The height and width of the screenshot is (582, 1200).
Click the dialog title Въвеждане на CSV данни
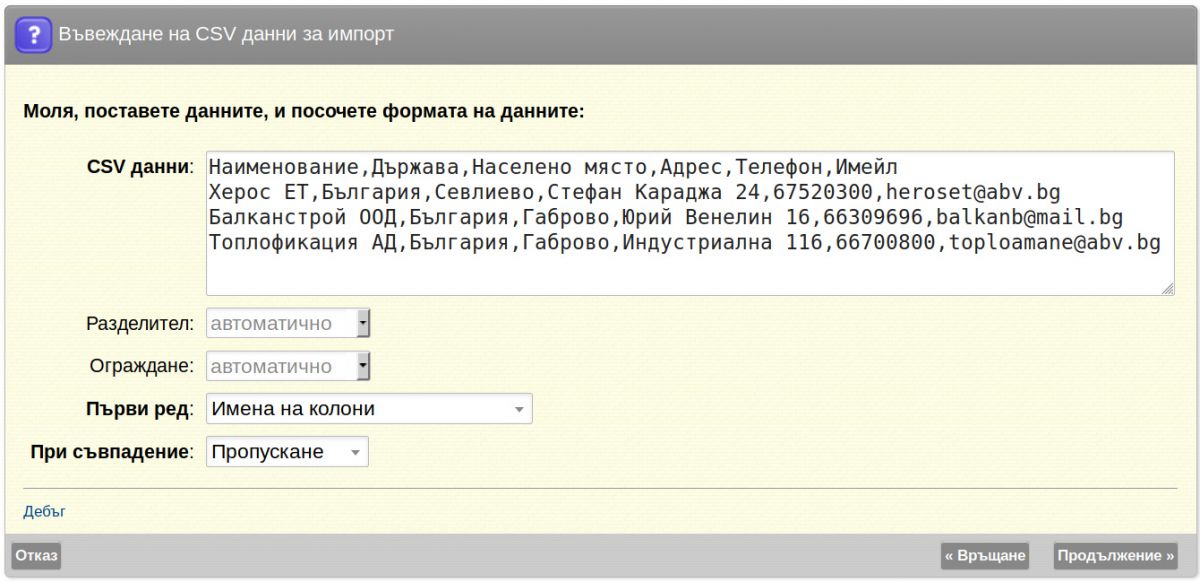pyautogui.click(x=226, y=35)
